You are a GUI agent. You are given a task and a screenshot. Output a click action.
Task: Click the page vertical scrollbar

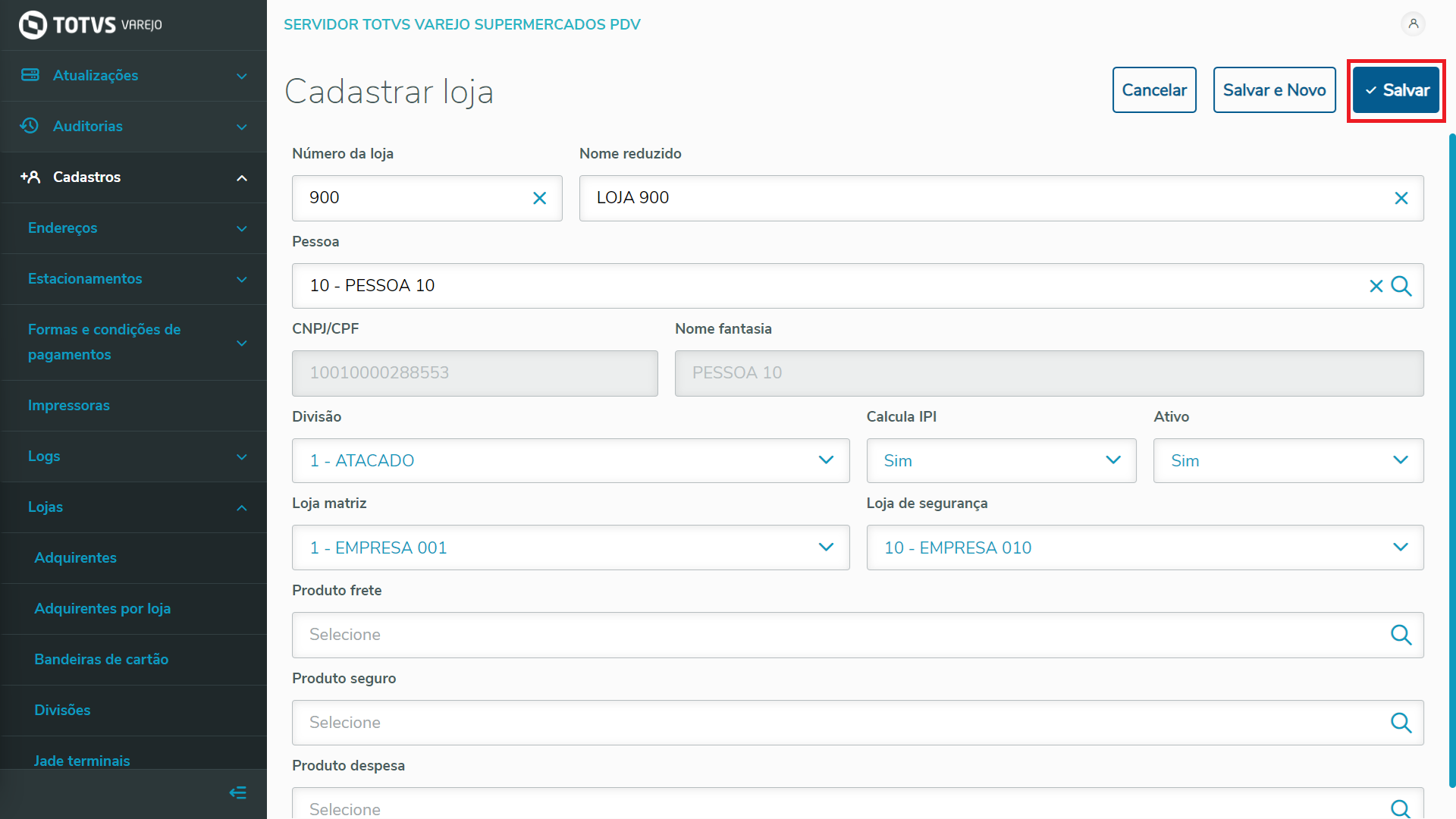(x=1451, y=455)
